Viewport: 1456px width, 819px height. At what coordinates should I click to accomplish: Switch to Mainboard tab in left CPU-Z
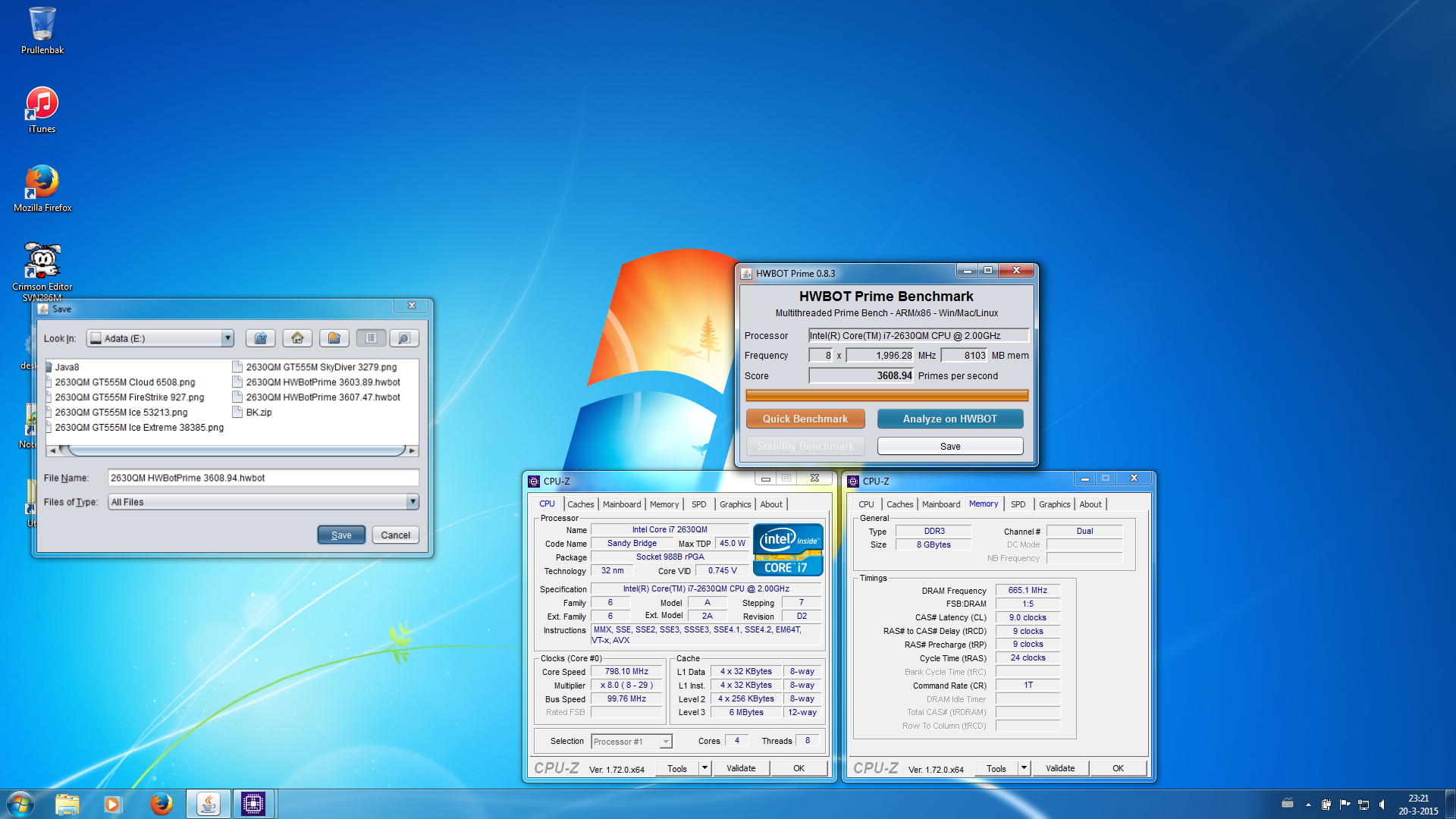(x=622, y=504)
